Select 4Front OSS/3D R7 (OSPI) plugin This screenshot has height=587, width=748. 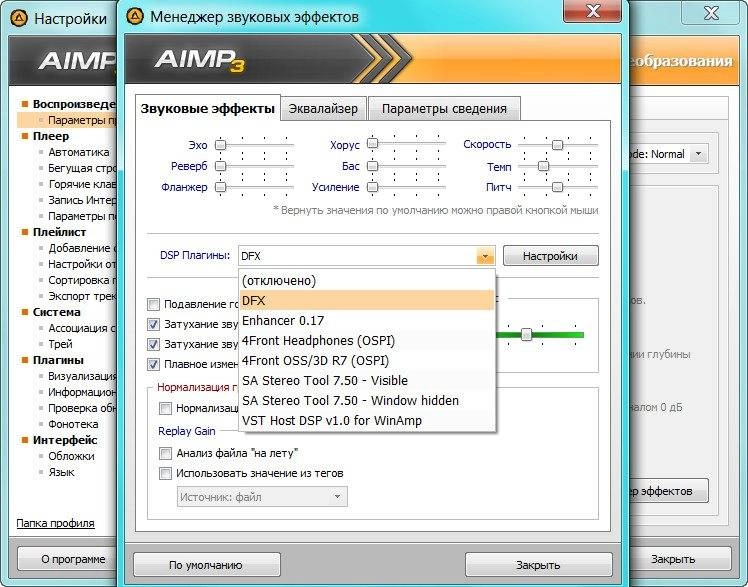367,360
